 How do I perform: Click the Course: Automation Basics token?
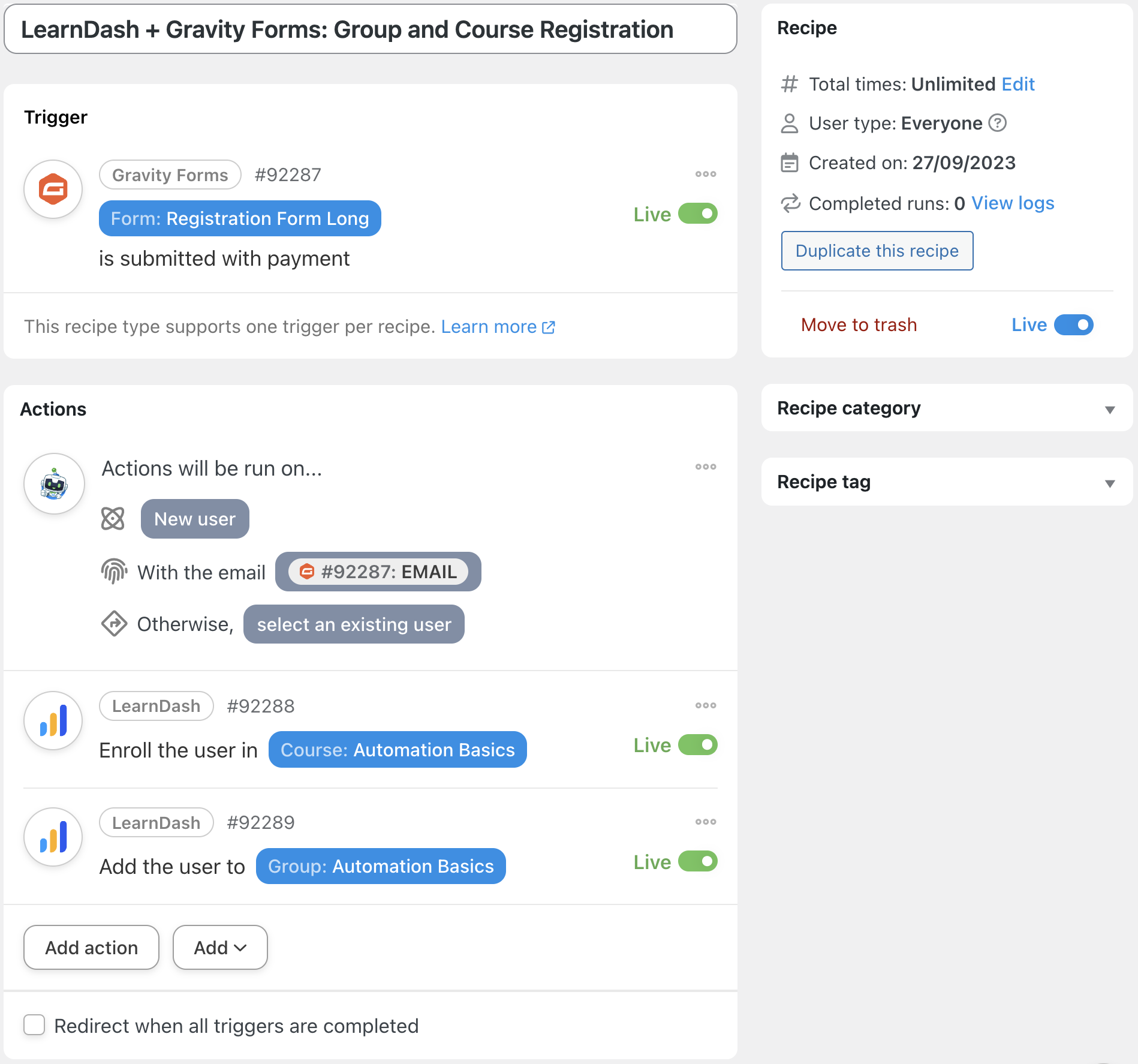[x=398, y=750]
